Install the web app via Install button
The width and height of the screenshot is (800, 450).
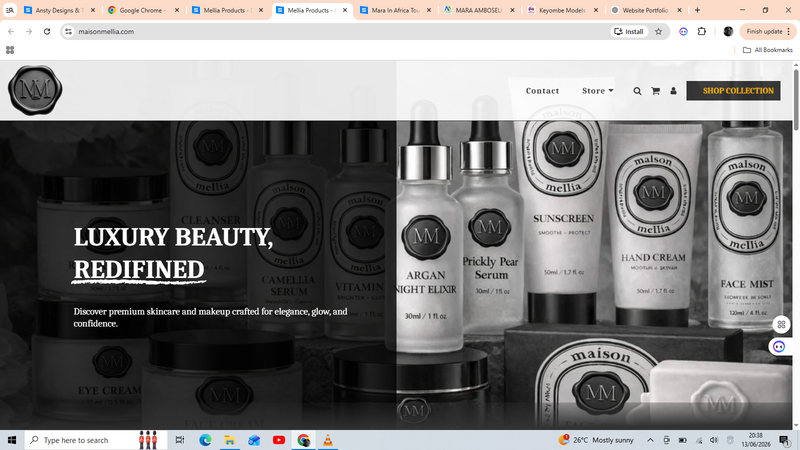pyautogui.click(x=629, y=32)
